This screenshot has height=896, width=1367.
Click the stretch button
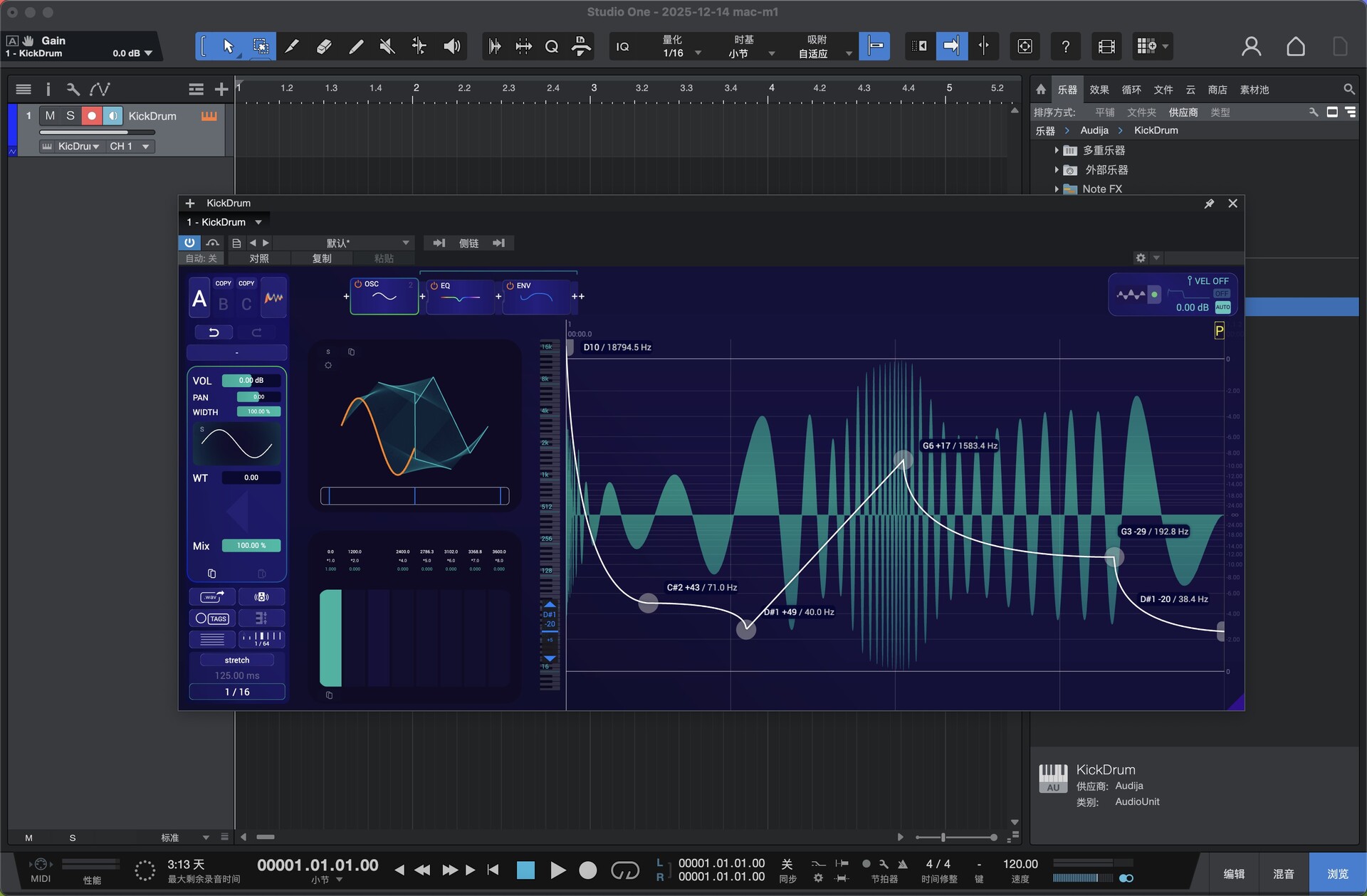coord(236,660)
